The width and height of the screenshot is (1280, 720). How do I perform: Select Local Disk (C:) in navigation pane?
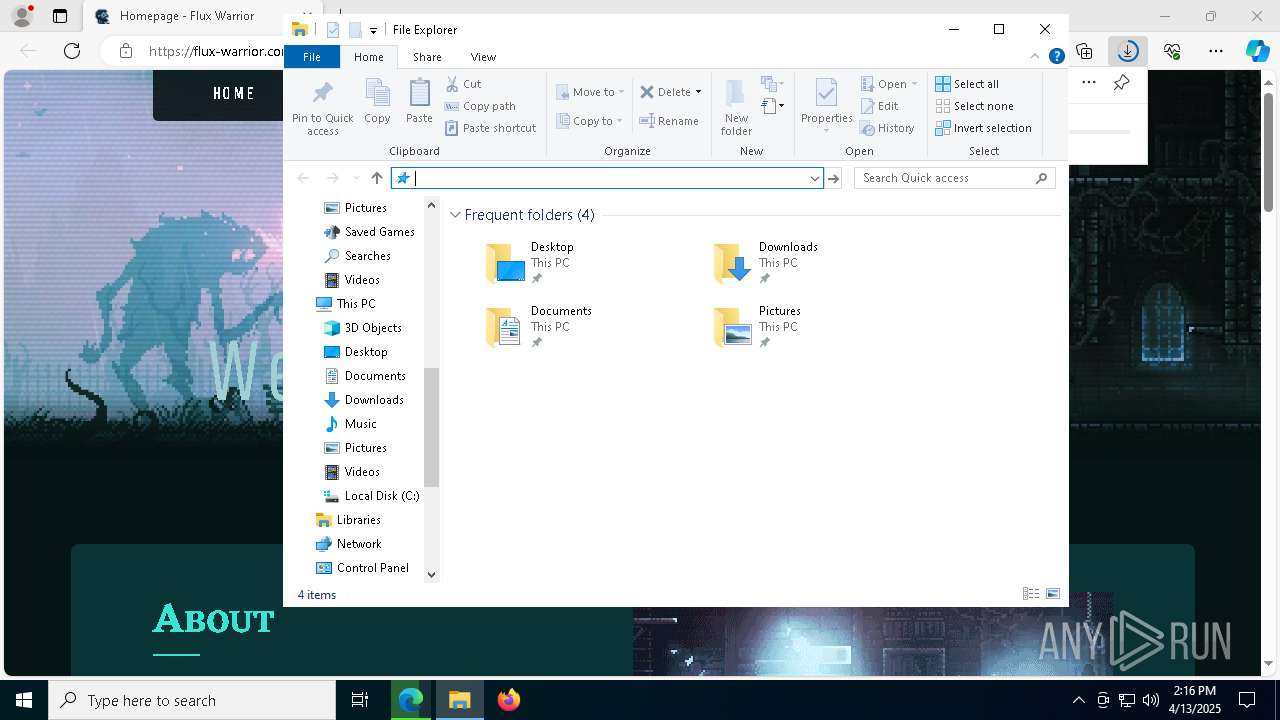click(371, 496)
